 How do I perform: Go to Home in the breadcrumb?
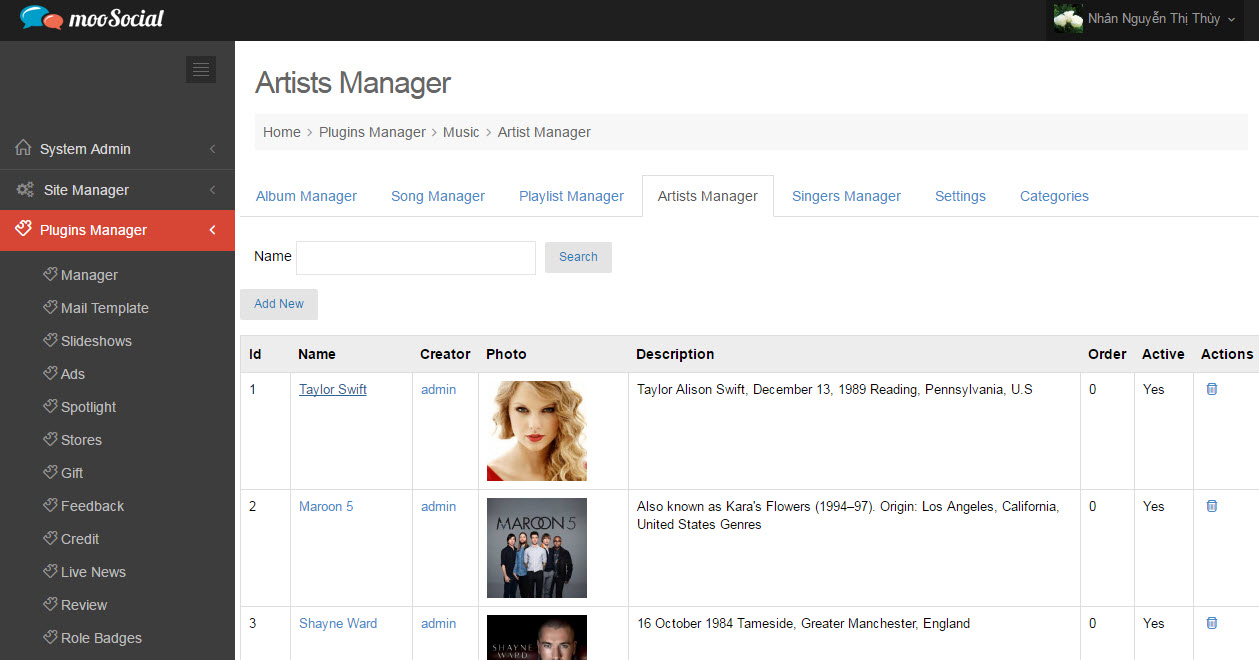click(282, 132)
